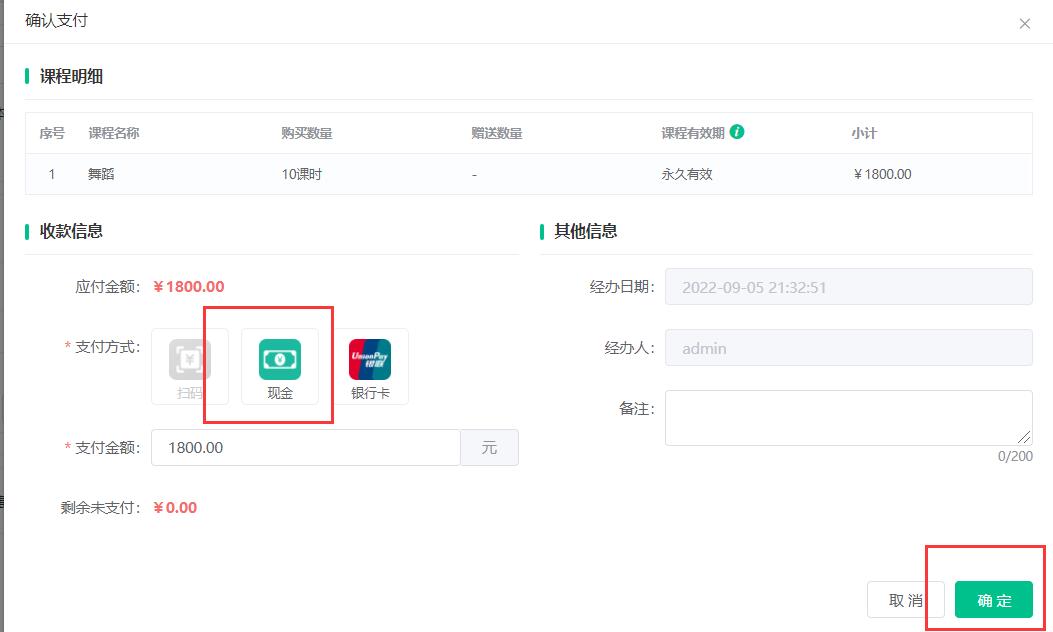Viewport: 1053px width, 632px height.
Task: Click the 小计 column header
Action: tap(864, 133)
